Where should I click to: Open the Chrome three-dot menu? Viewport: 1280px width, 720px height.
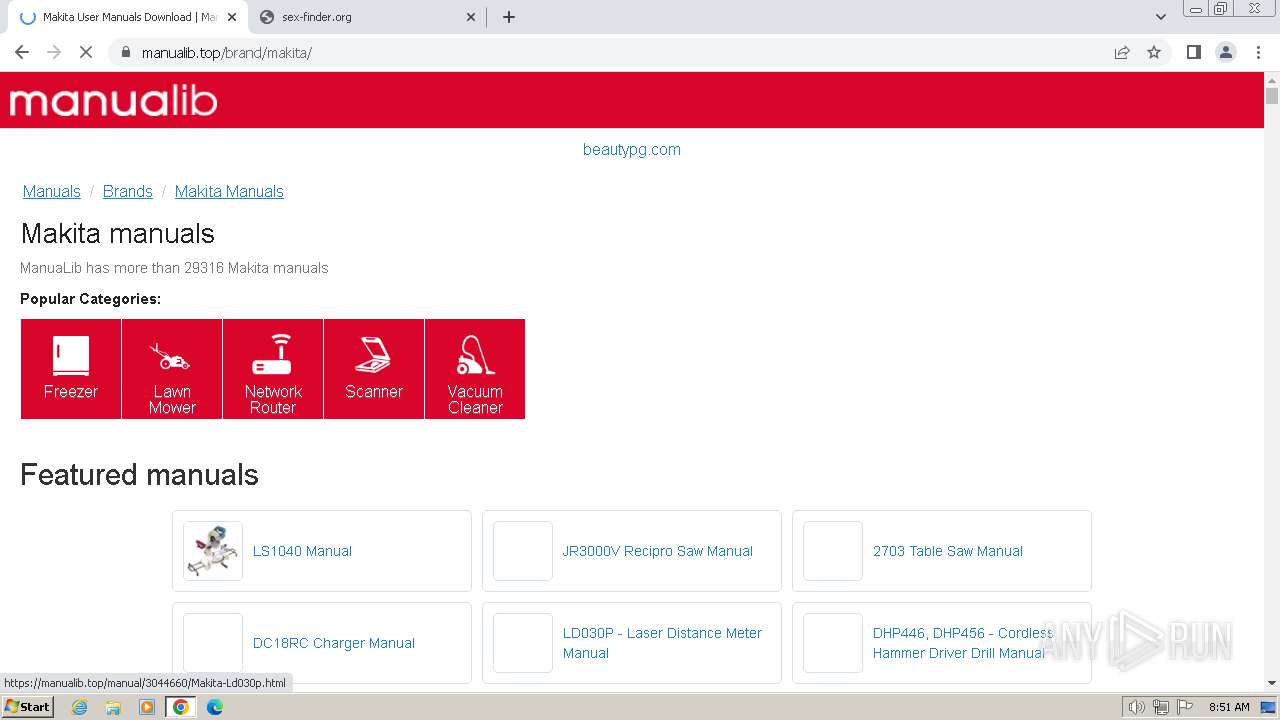point(1259,52)
